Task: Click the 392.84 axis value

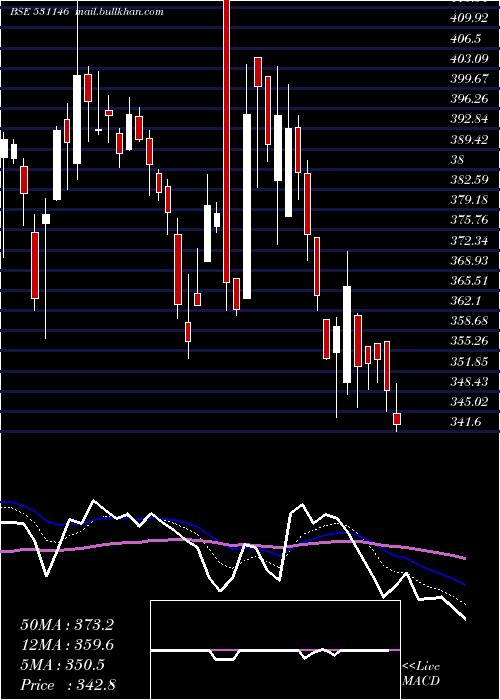Action: click(469, 119)
